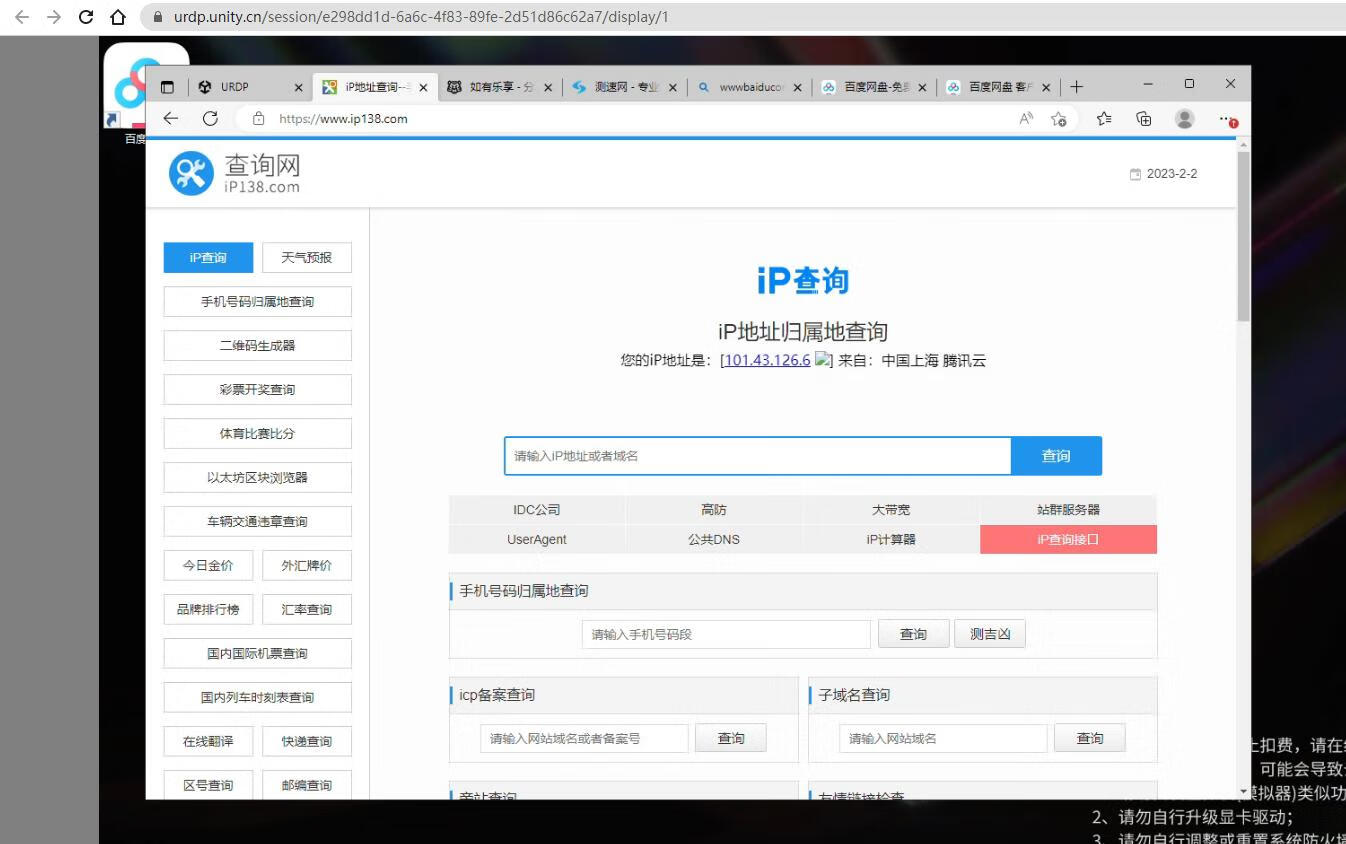Focus the IP address or domain input field
Image resolution: width=1346 pixels, height=844 pixels.
click(757, 456)
